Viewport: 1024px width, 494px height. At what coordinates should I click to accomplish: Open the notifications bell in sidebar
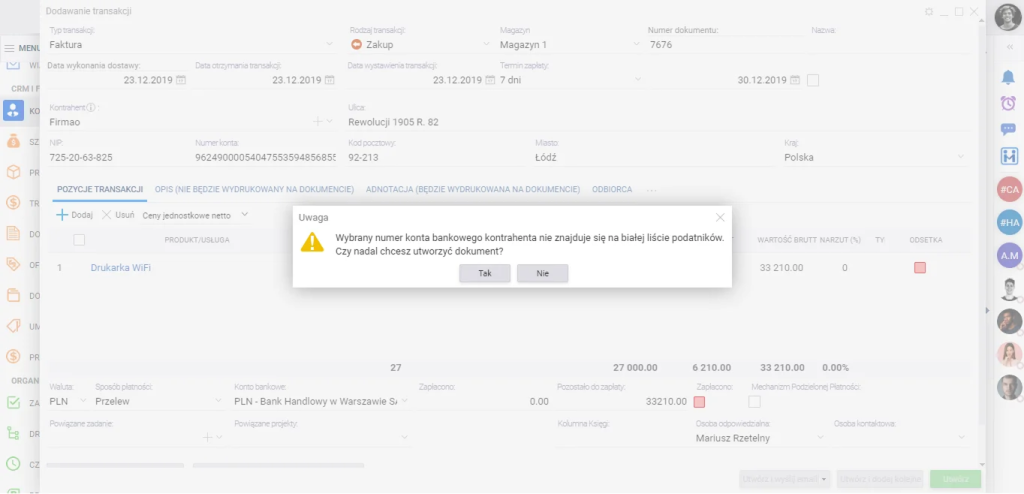[x=1008, y=77]
